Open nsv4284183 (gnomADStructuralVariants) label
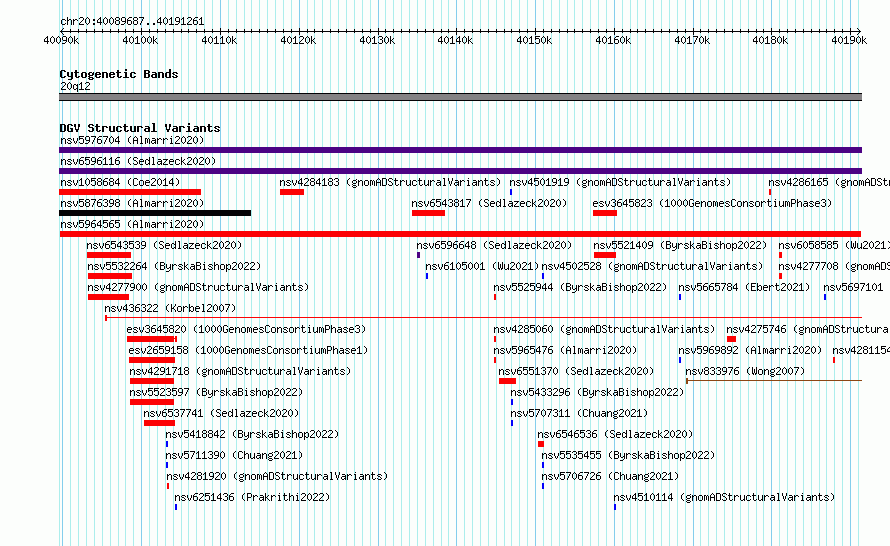 [x=391, y=182]
